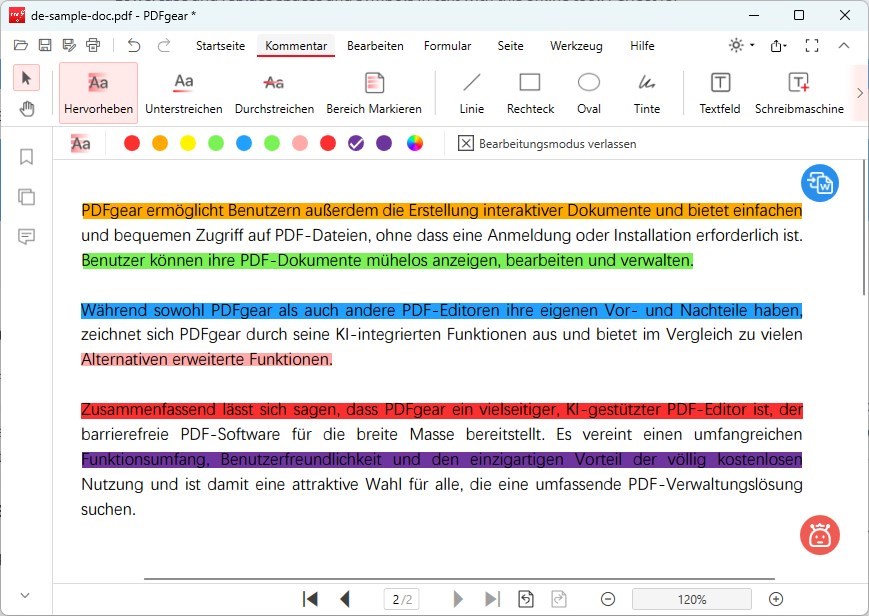Jump to the first page
Image resolution: width=869 pixels, height=616 pixels.
[310, 599]
